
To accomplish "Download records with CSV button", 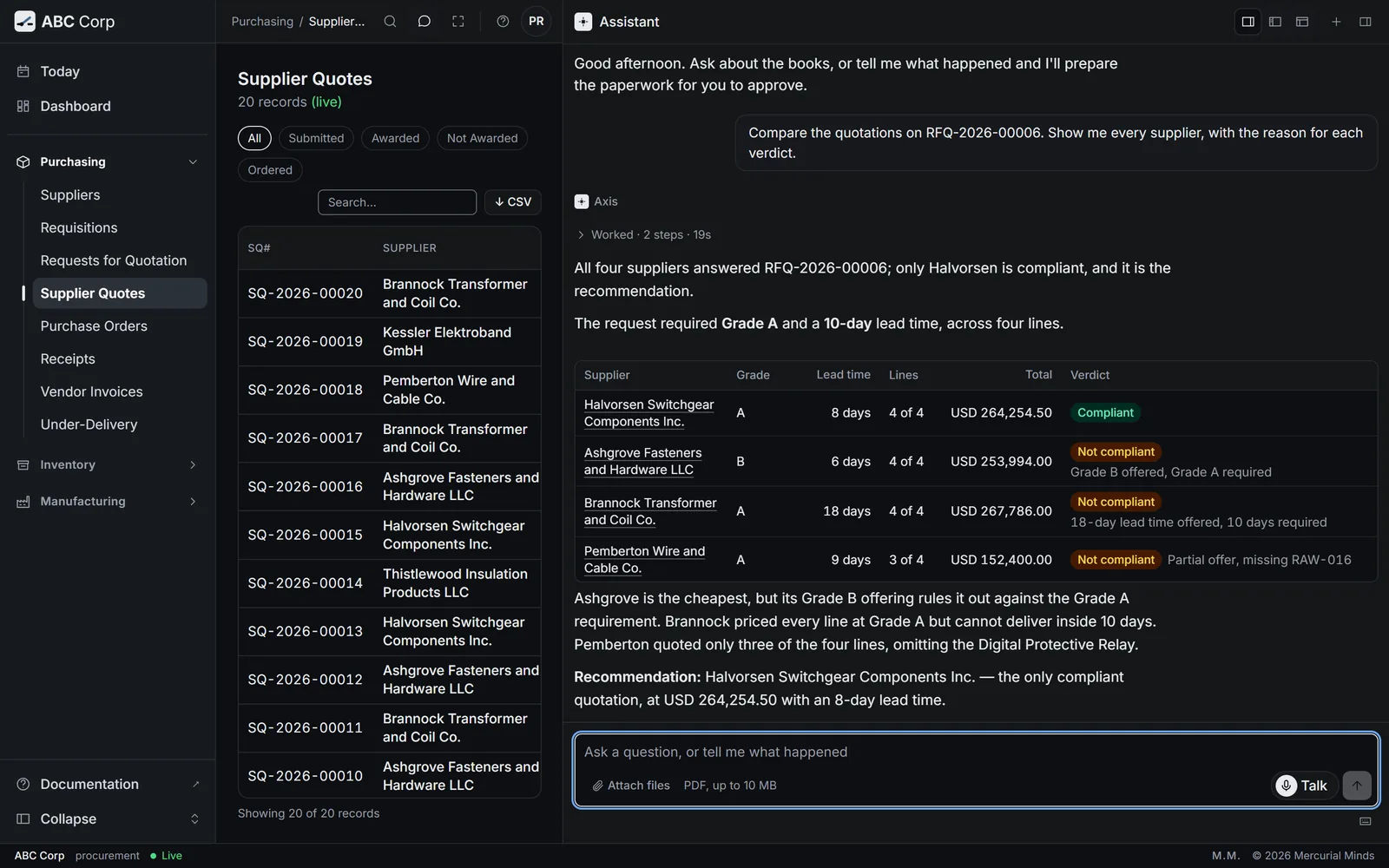I will tap(512, 202).
